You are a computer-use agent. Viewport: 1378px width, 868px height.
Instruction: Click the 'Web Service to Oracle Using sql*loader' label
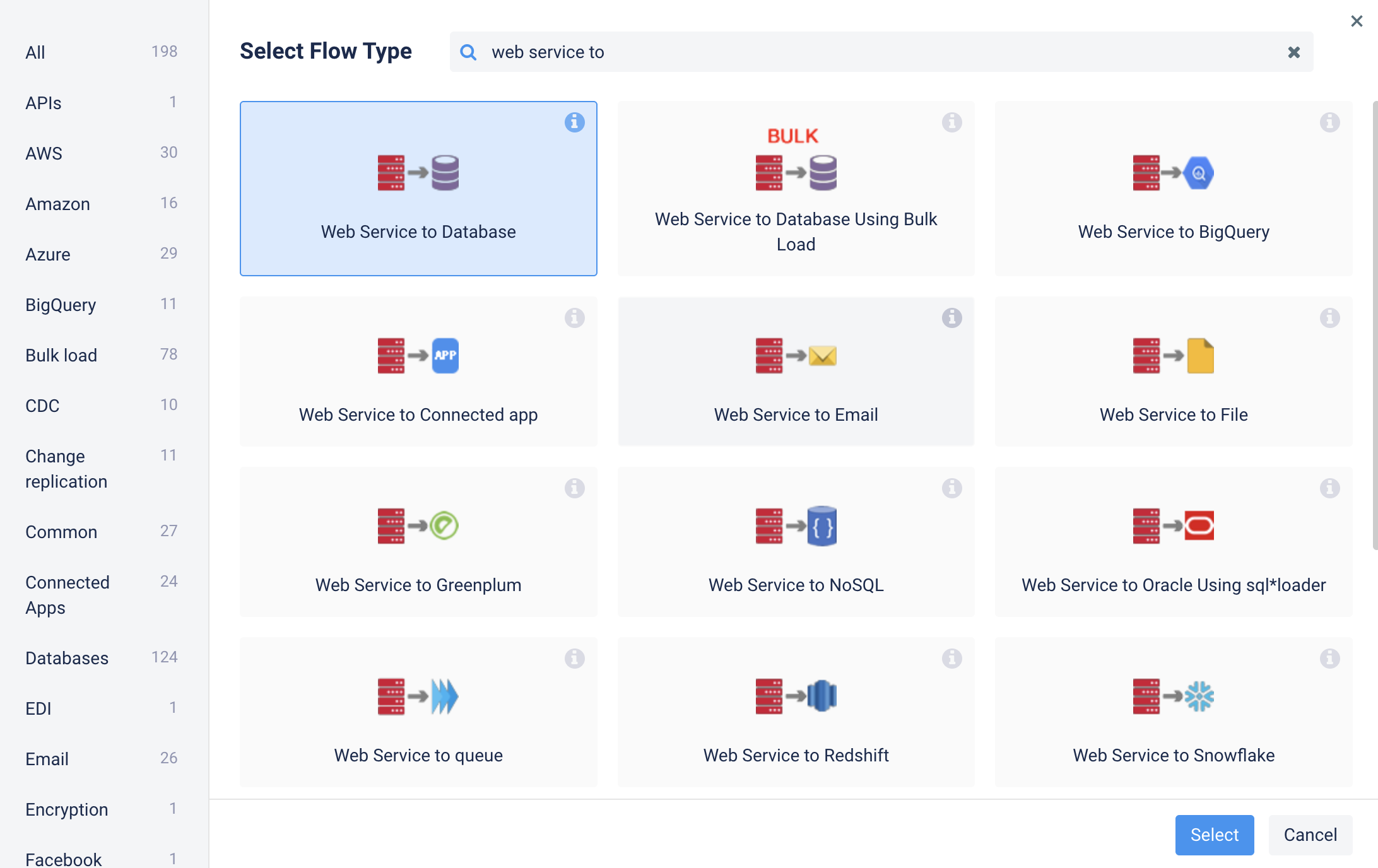[x=1174, y=585]
